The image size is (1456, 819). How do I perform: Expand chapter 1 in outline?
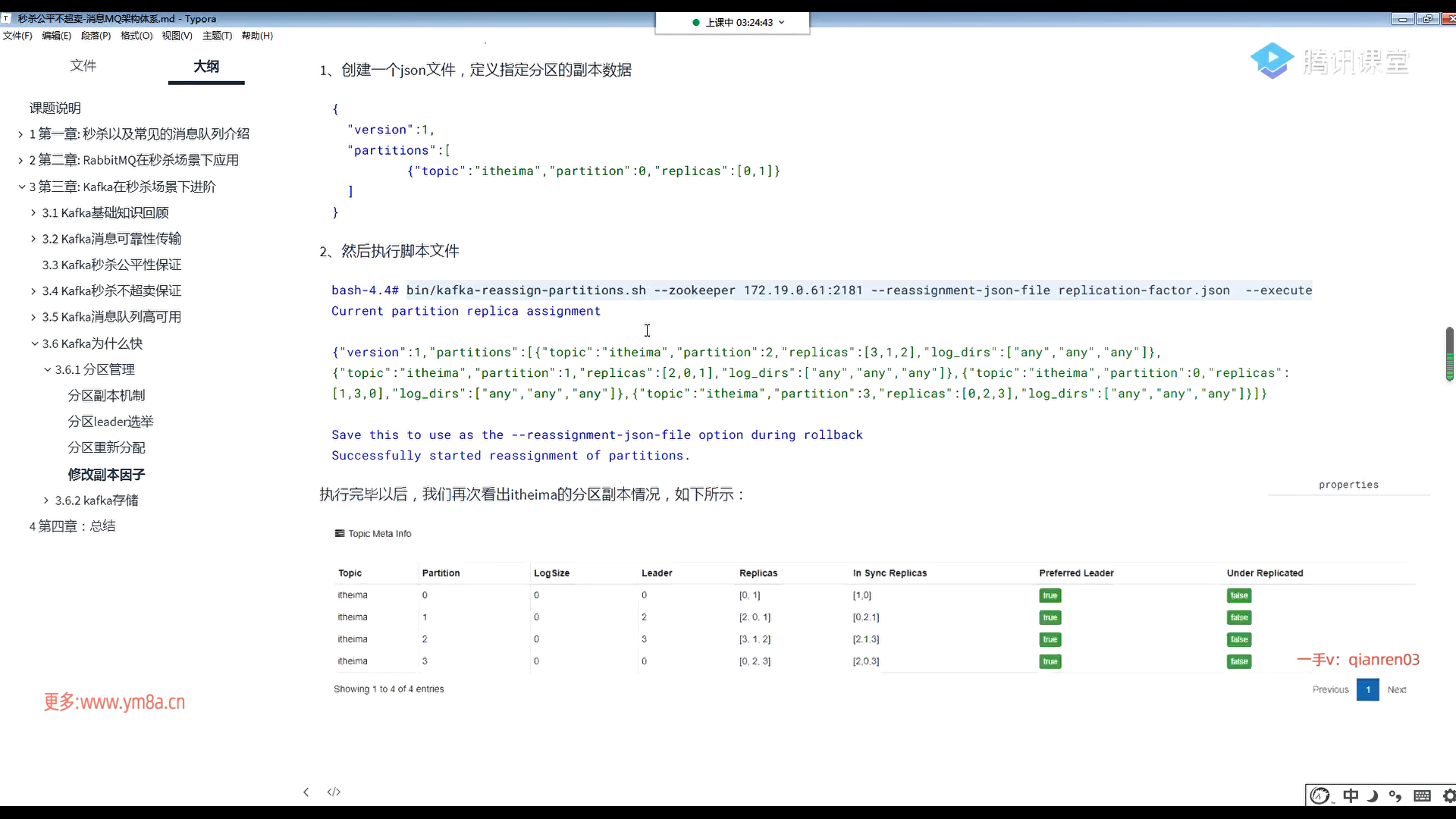click(x=20, y=134)
